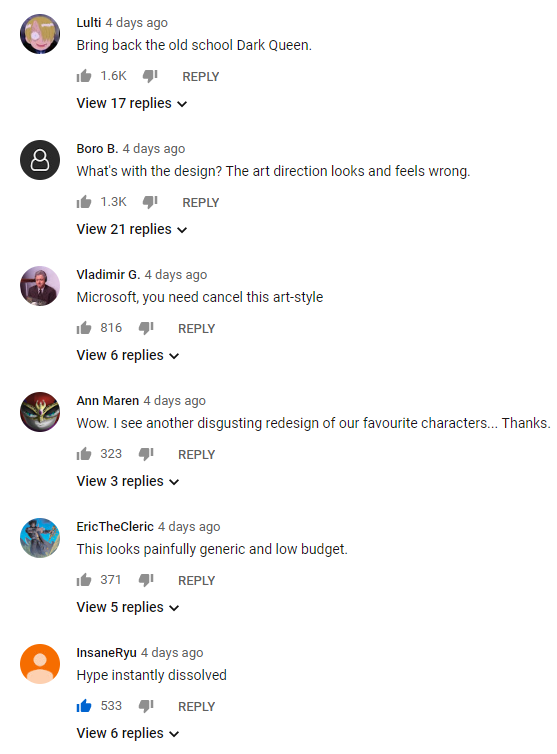Image resolution: width=557 pixels, height=754 pixels.
Task: Thumbs down EricTheCleric's comment
Action: [x=146, y=580]
